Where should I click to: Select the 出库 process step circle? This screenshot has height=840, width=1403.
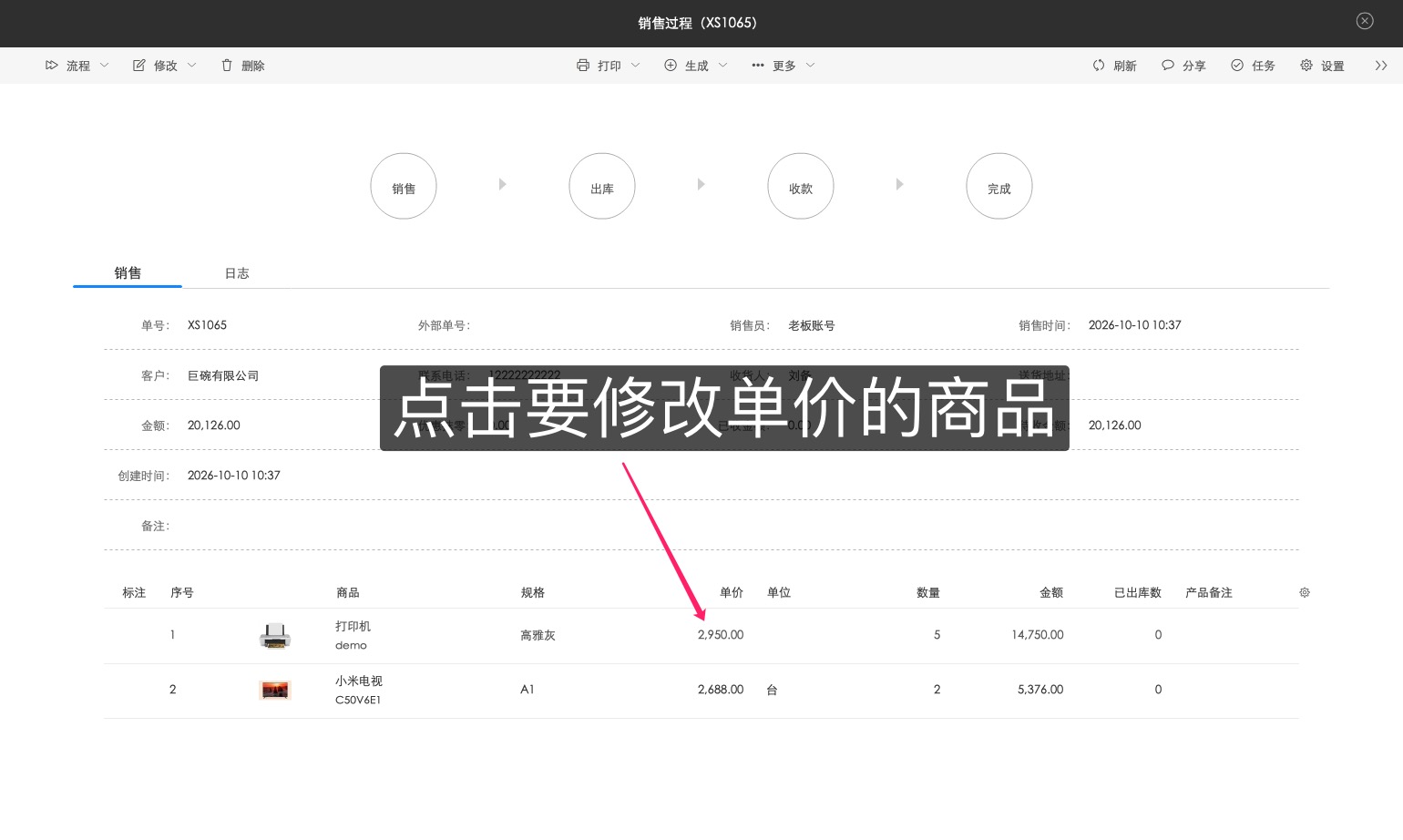pyautogui.click(x=602, y=187)
